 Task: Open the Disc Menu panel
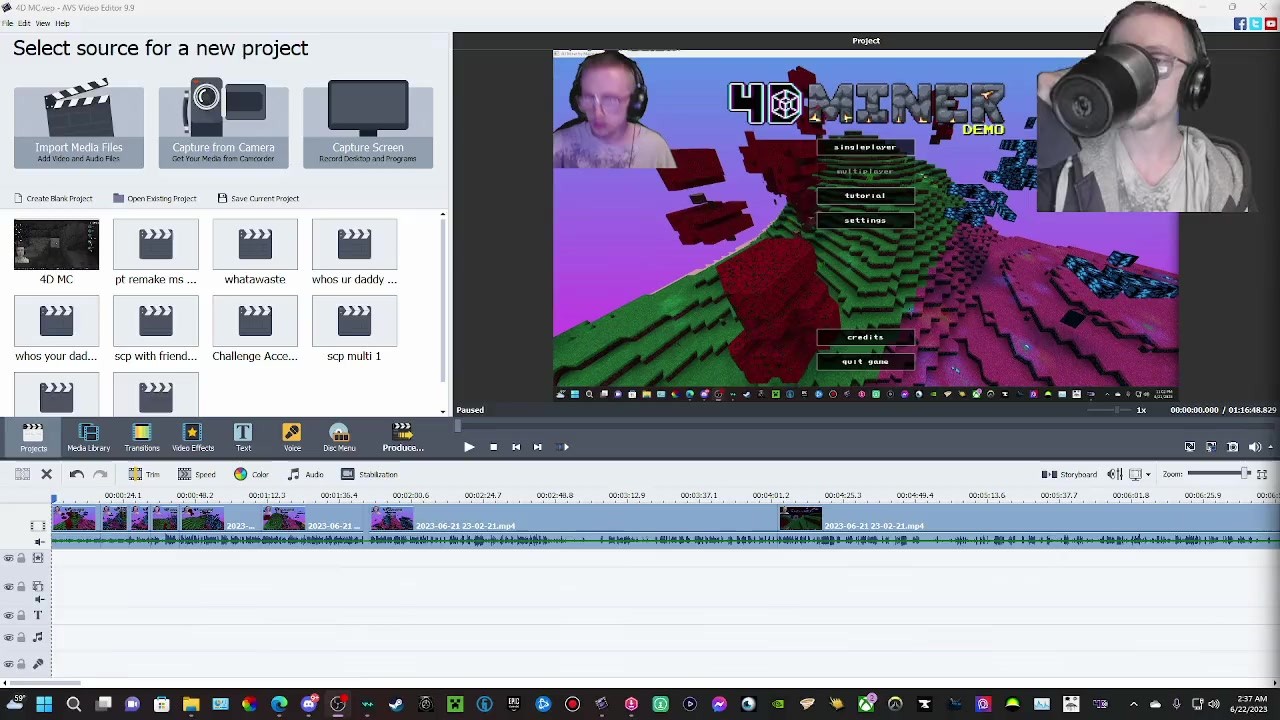pos(339,438)
